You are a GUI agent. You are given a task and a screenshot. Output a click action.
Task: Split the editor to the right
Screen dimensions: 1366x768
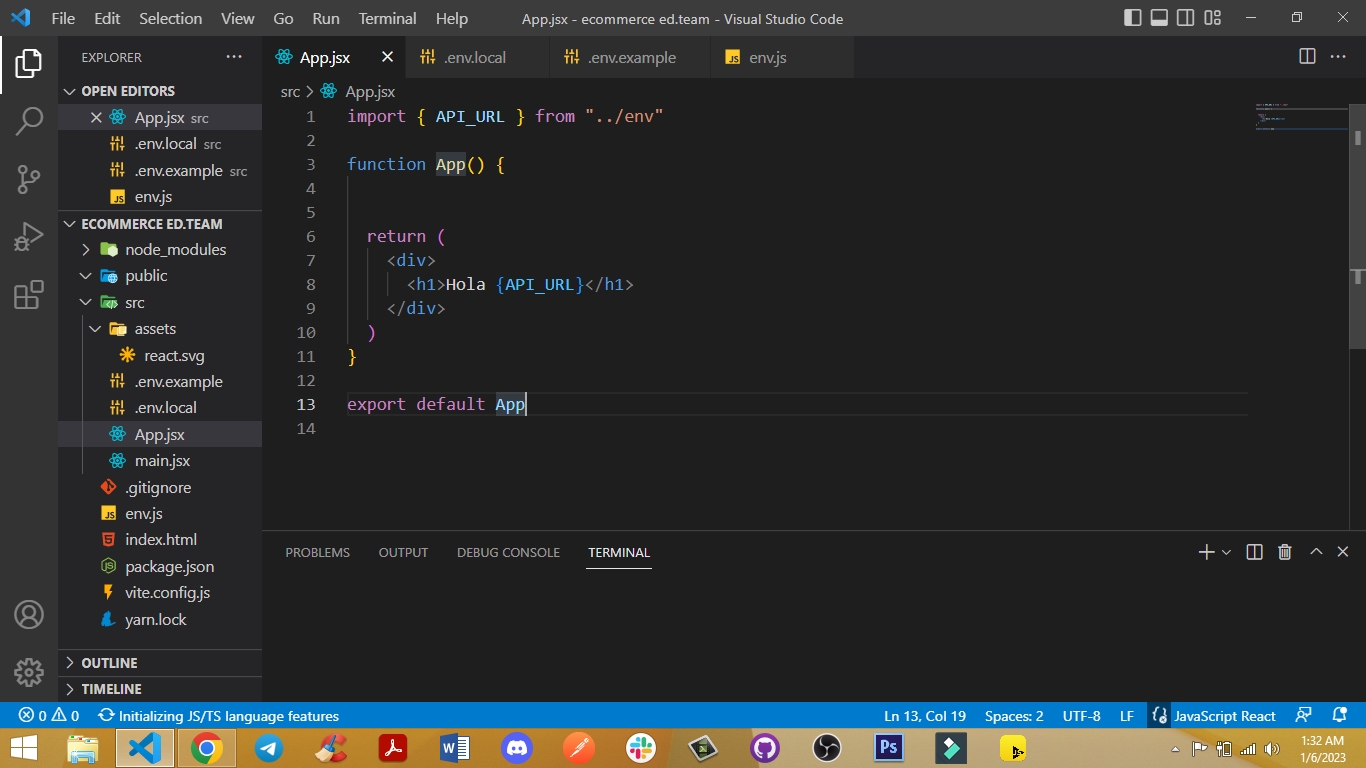coord(1307,57)
